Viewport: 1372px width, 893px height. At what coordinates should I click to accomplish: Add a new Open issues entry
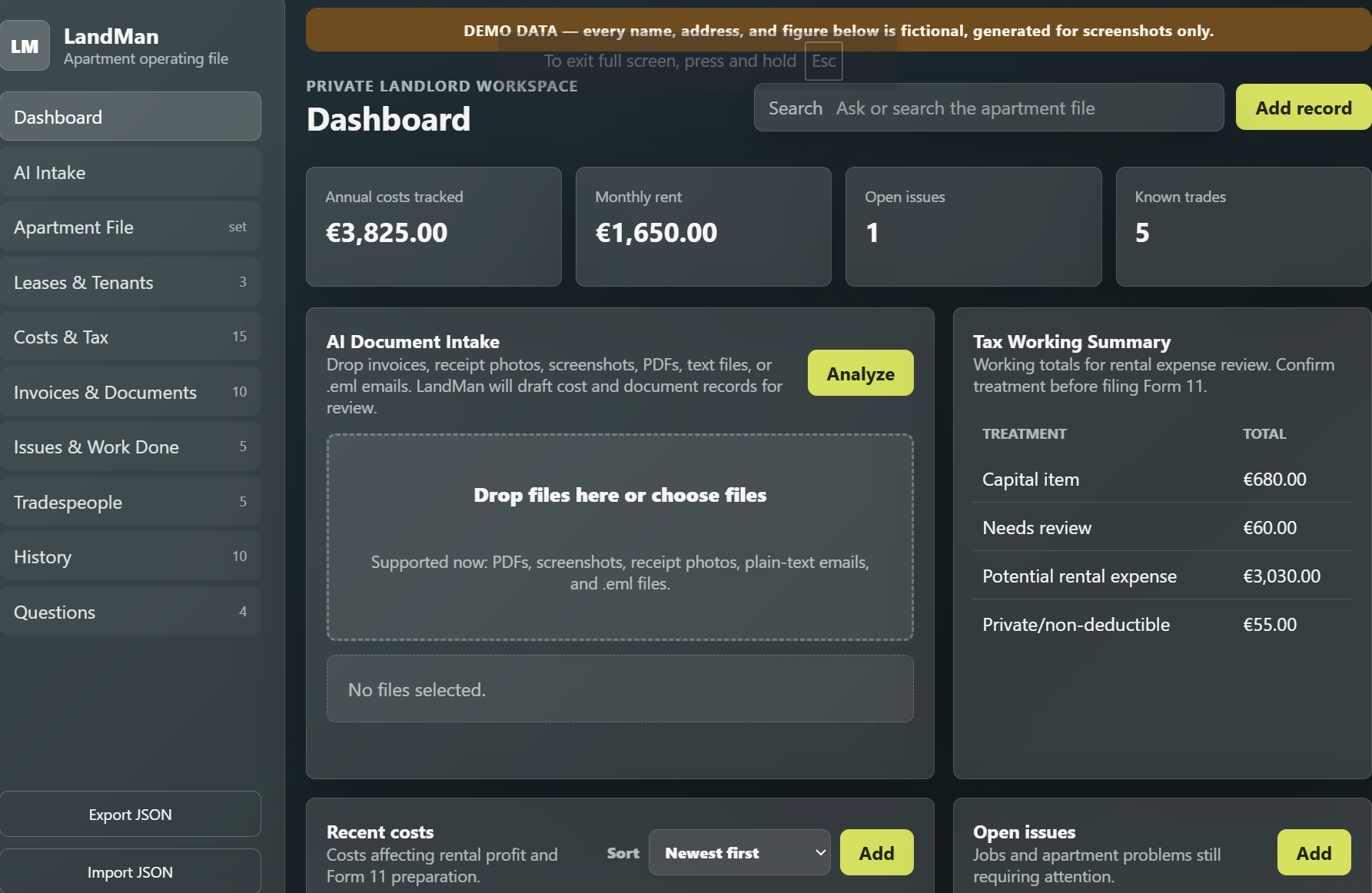coord(1314,852)
